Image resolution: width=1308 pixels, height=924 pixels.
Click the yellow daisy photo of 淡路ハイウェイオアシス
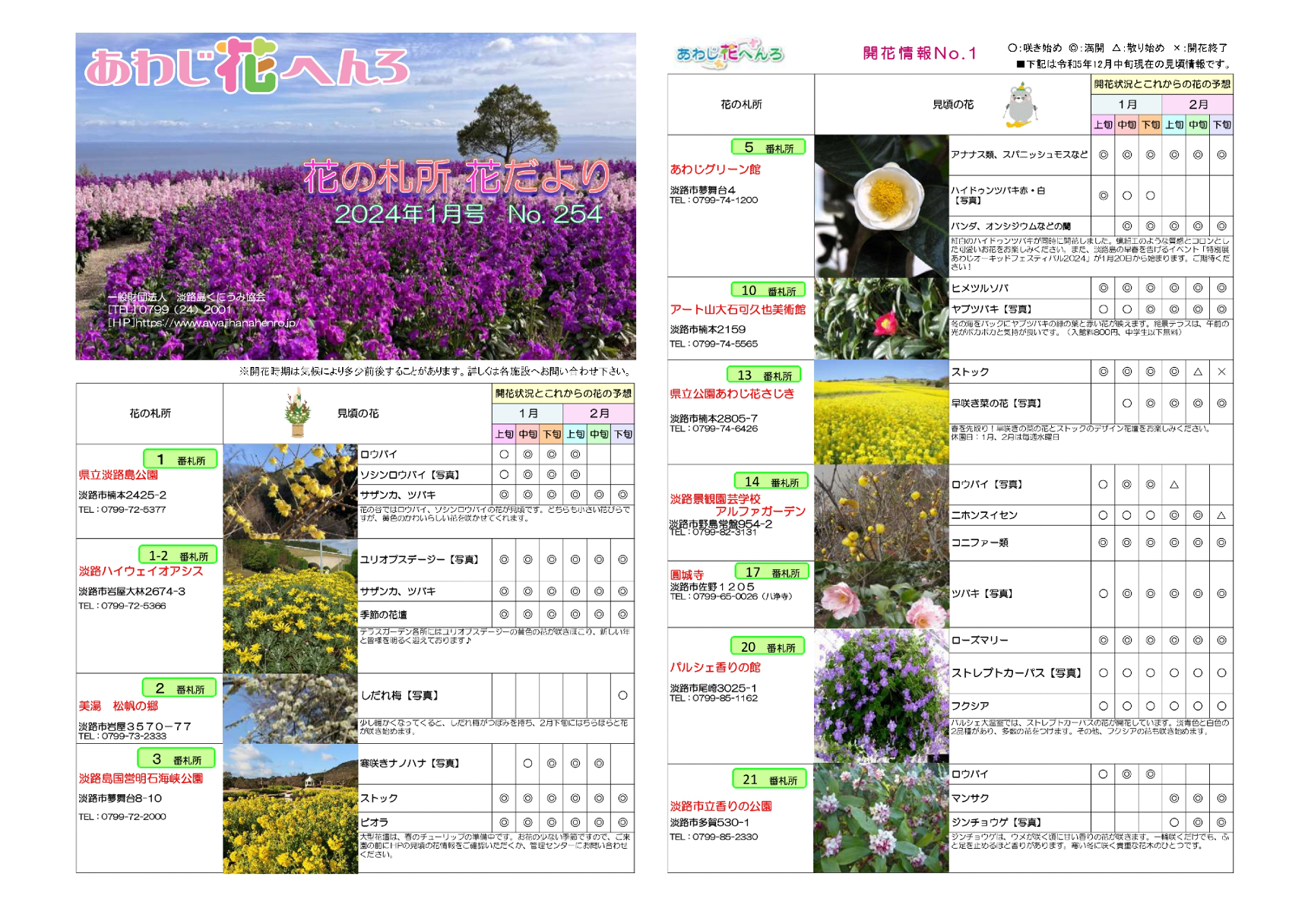tap(290, 606)
